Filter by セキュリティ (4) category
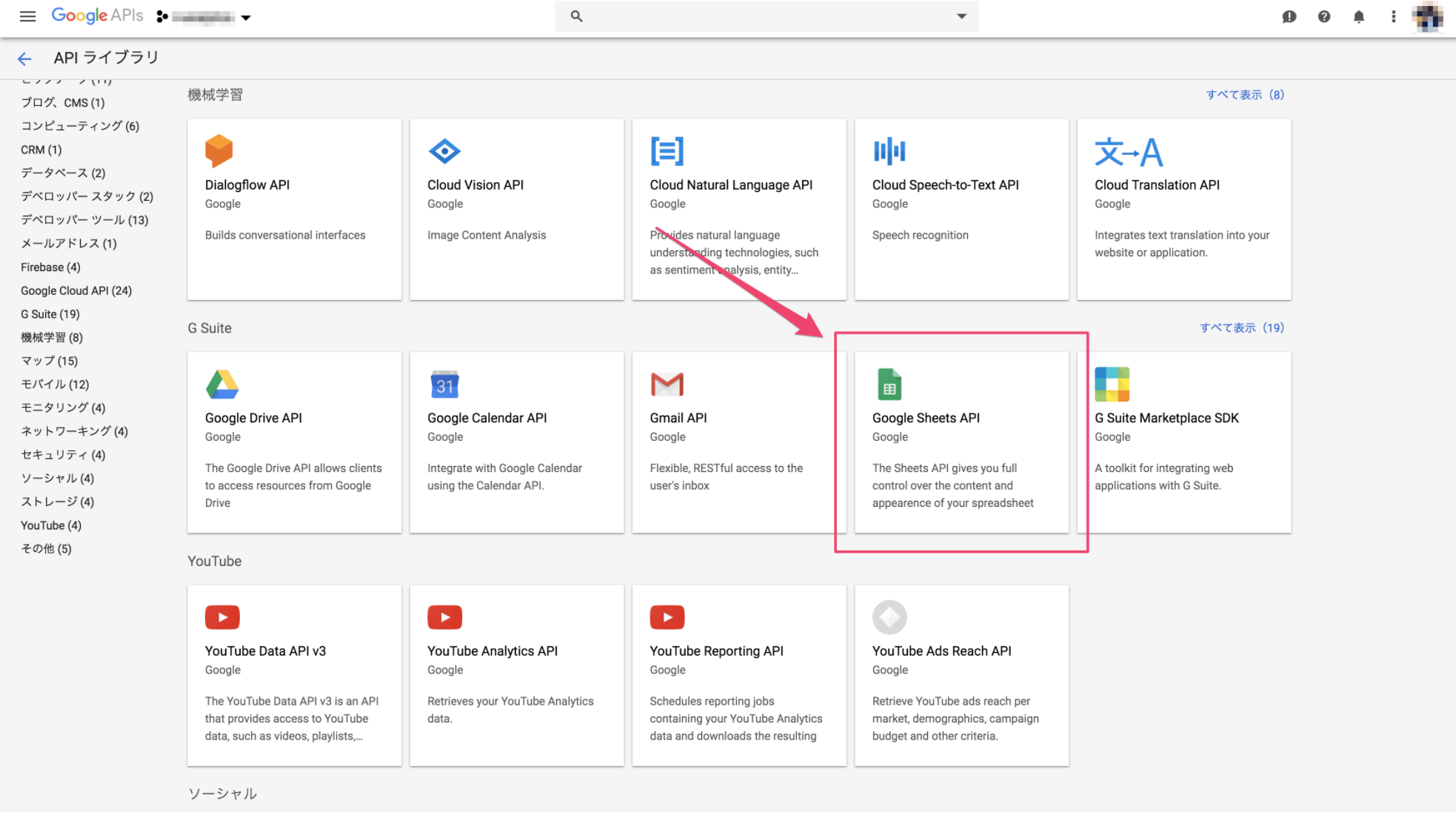Screen dimensions: 1456x821 click(x=63, y=455)
